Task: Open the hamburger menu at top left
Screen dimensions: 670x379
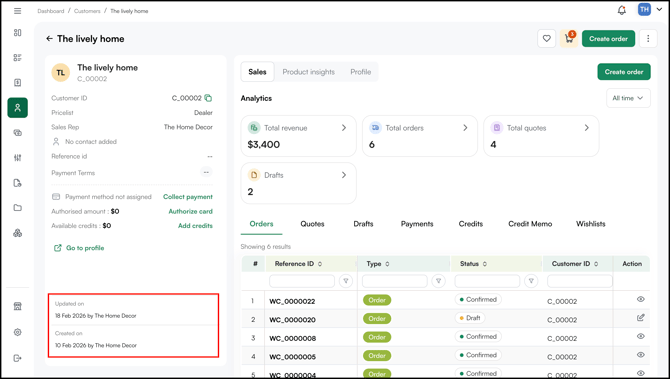Action: 18,11
